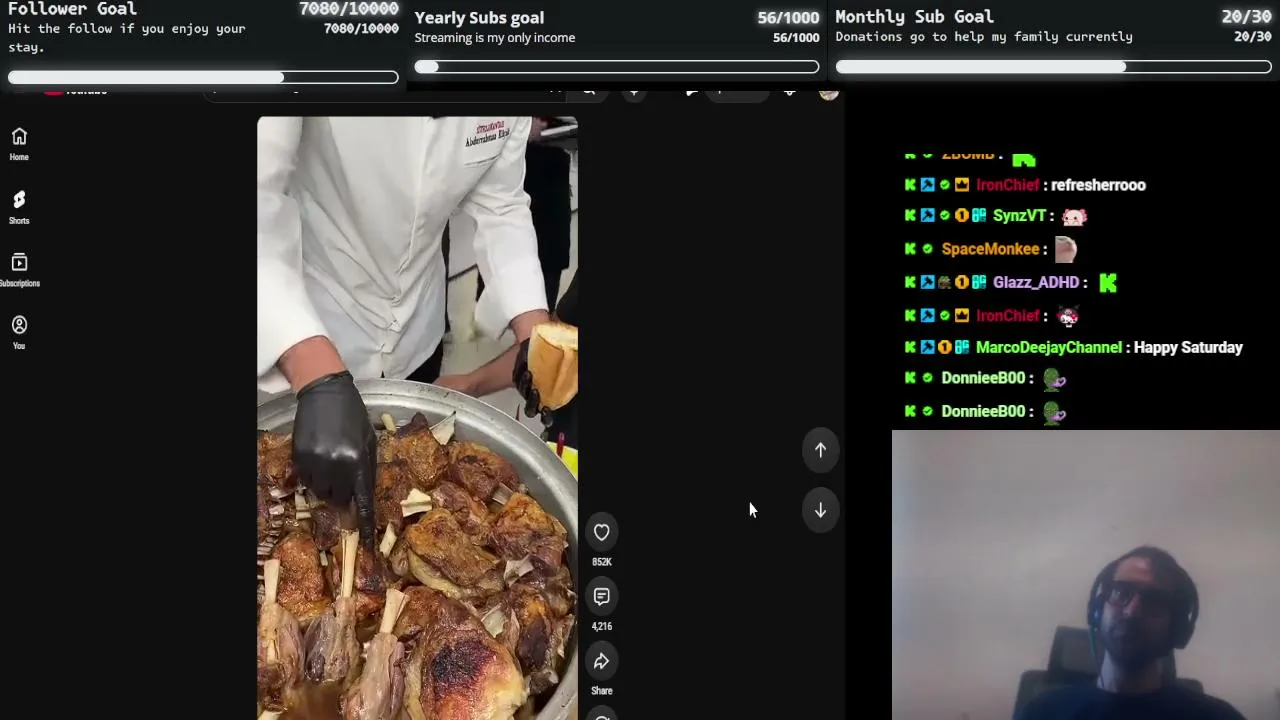This screenshot has height=720, width=1280.
Task: Click the emote in SynzVT's chat message
Action: pos(1074,216)
